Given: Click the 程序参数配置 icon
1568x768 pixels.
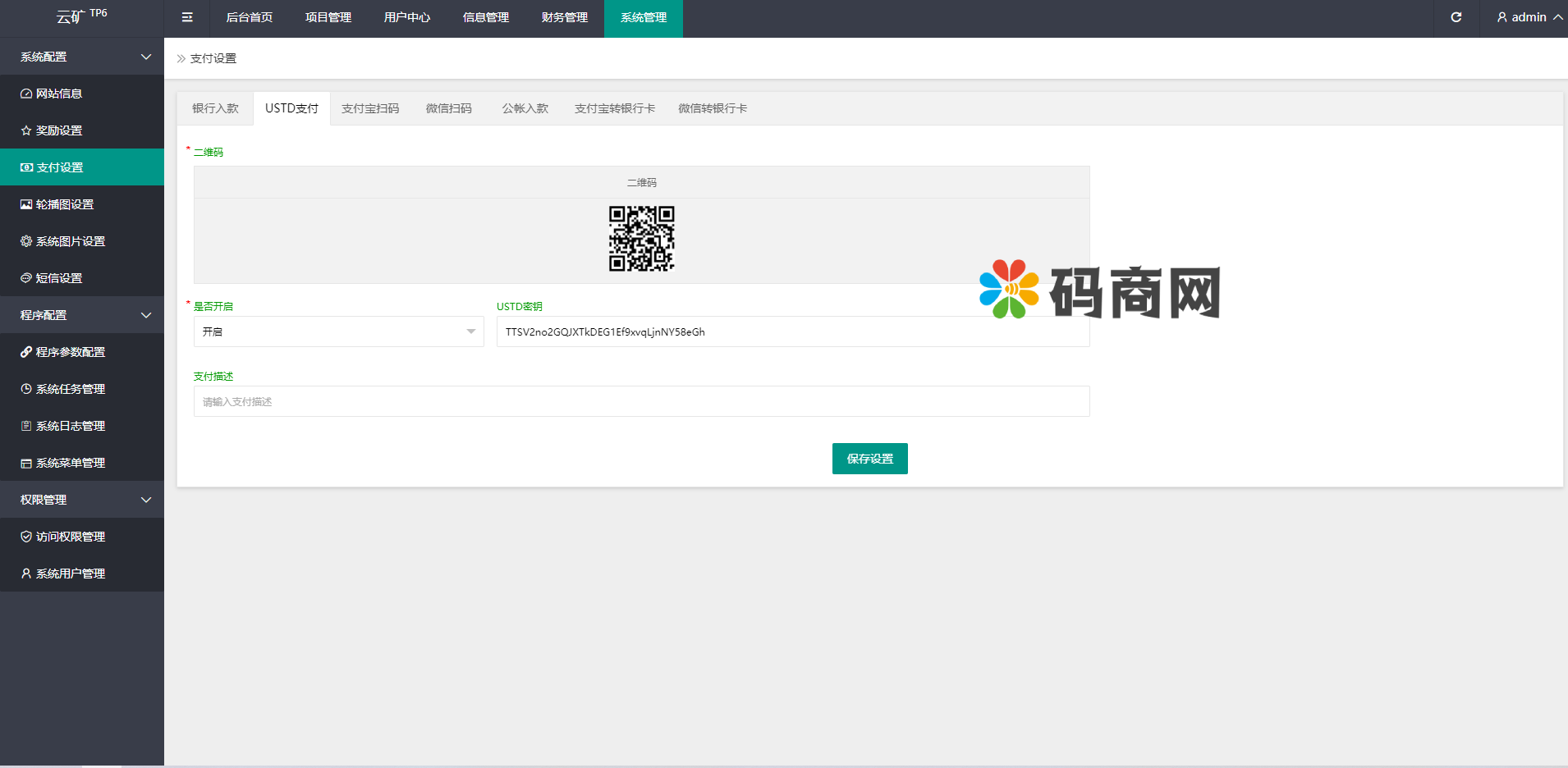Looking at the screenshot, I should pyautogui.click(x=25, y=351).
